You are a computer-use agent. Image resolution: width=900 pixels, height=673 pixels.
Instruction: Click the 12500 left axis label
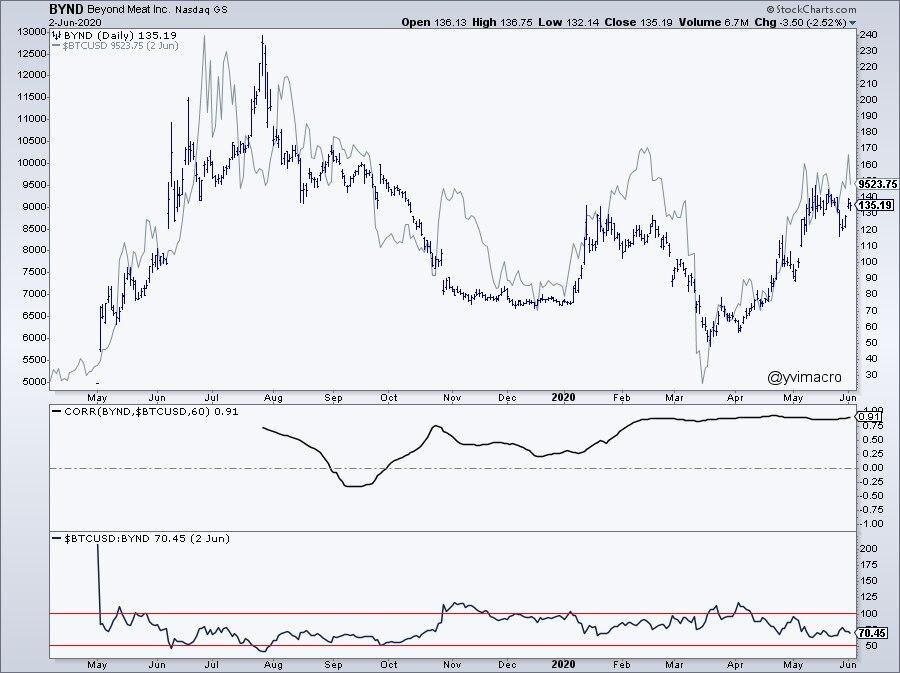click(31, 54)
